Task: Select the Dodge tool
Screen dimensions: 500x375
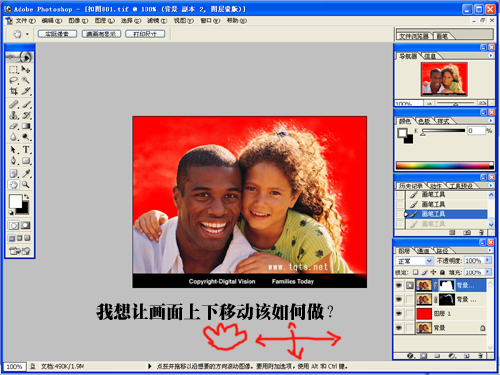Action: [26, 137]
